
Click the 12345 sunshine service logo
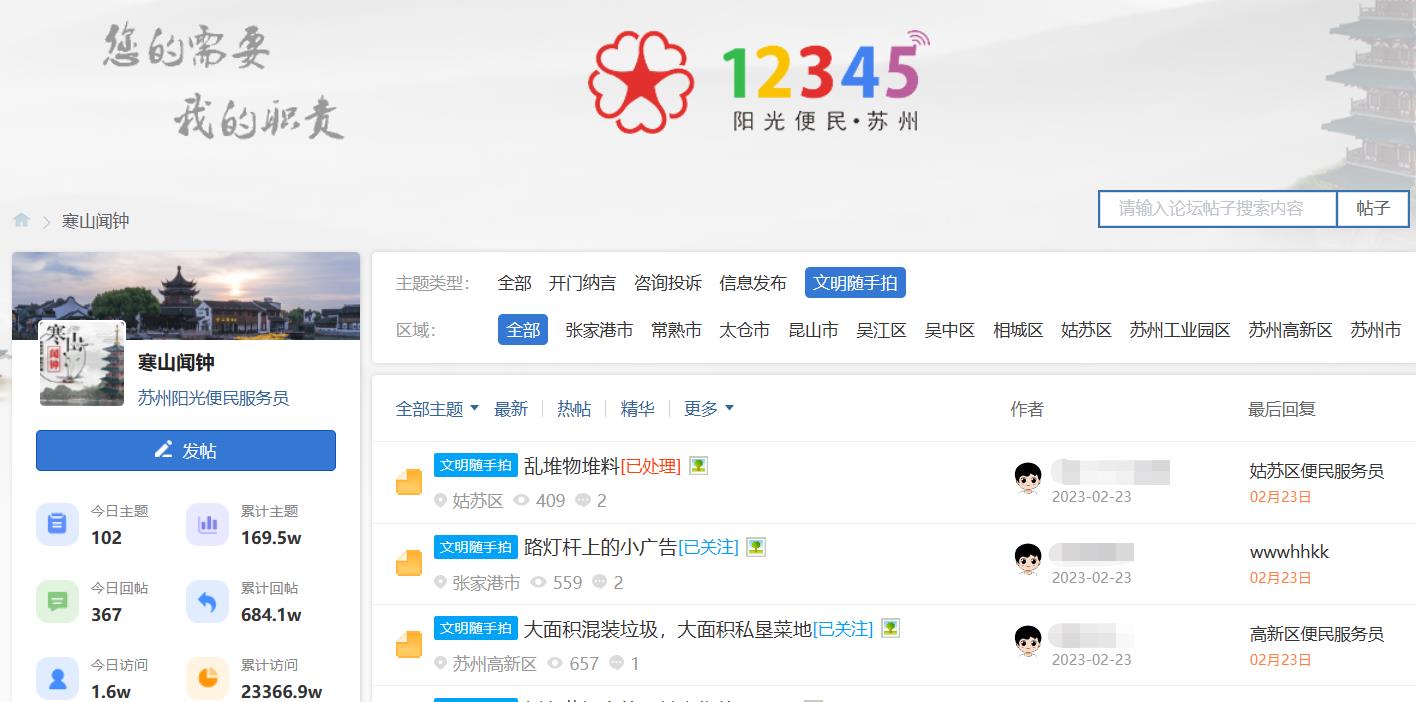pyautogui.click(x=759, y=81)
